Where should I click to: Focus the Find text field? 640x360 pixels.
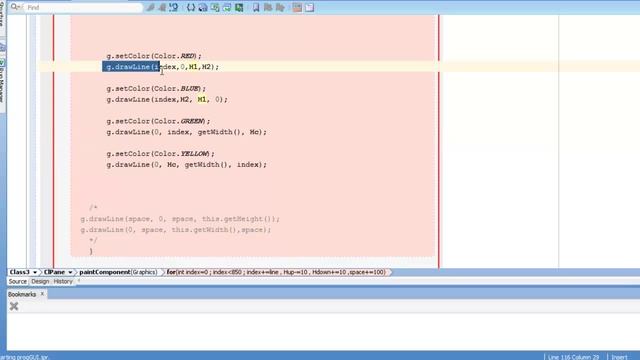tap(83, 7)
